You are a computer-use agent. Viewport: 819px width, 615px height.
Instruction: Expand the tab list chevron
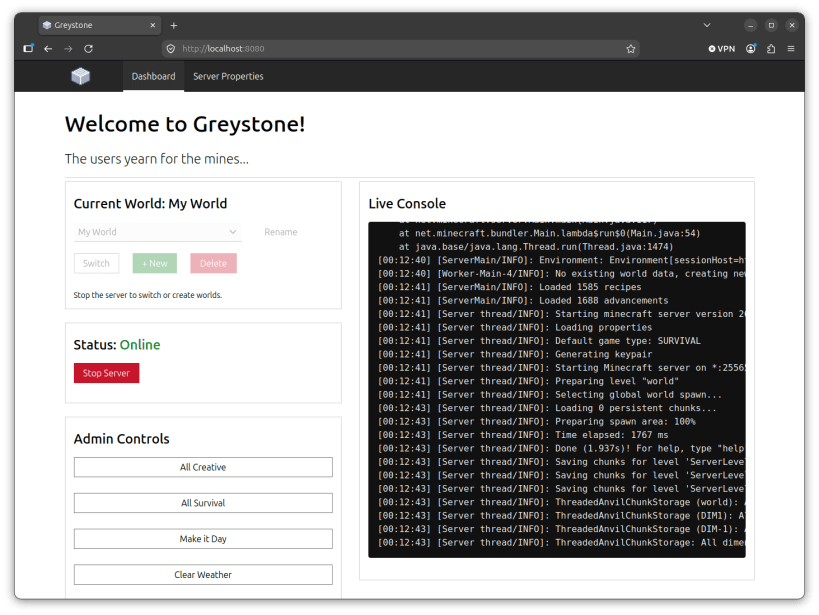pos(707,25)
